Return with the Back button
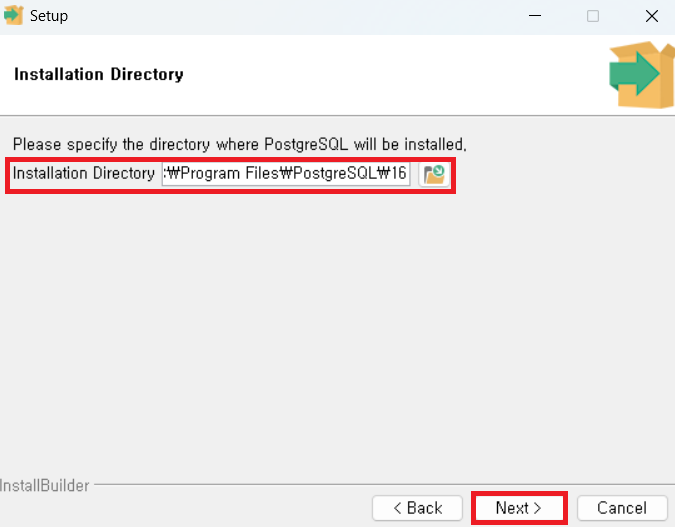675x527 pixels. coord(418,508)
